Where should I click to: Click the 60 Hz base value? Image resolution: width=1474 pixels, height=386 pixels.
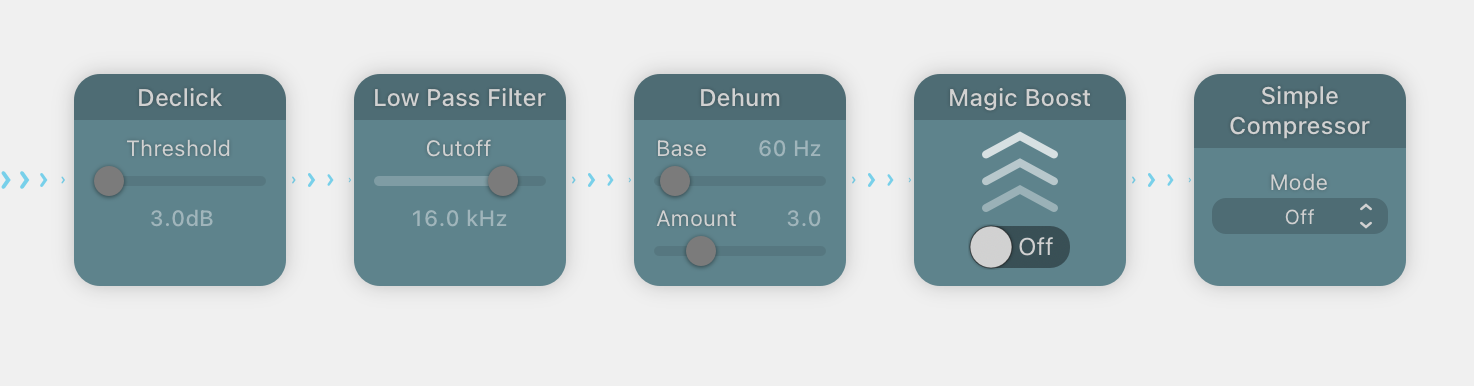pyautogui.click(x=790, y=149)
